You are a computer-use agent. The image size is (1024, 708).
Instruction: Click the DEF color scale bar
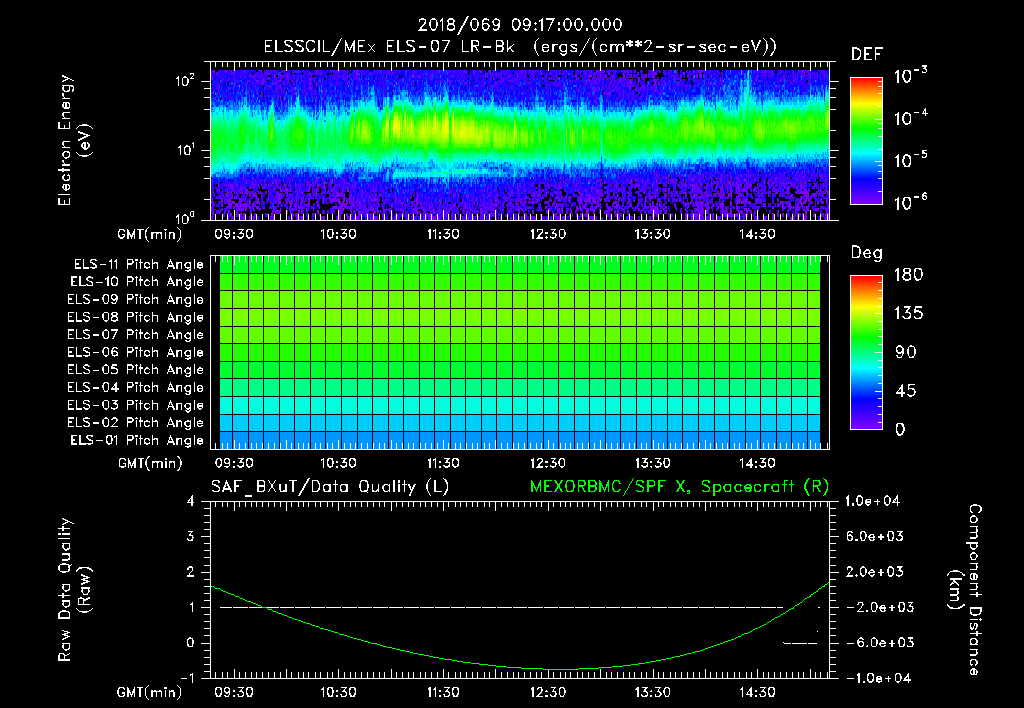866,141
